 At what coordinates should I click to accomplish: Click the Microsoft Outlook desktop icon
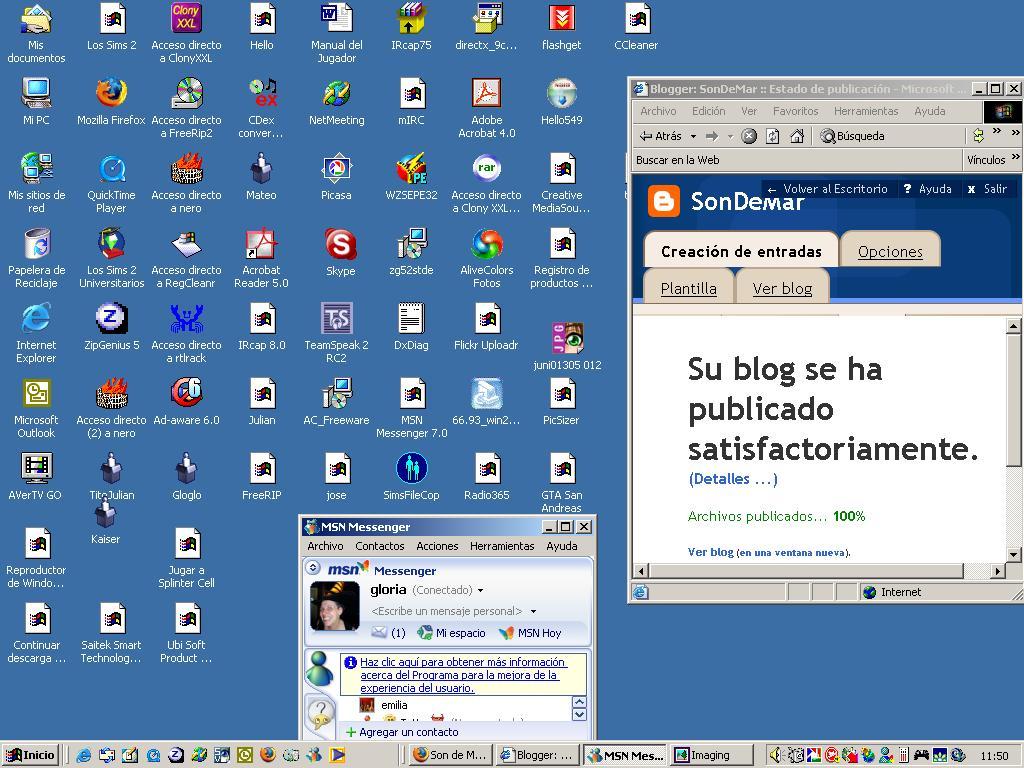tap(36, 408)
